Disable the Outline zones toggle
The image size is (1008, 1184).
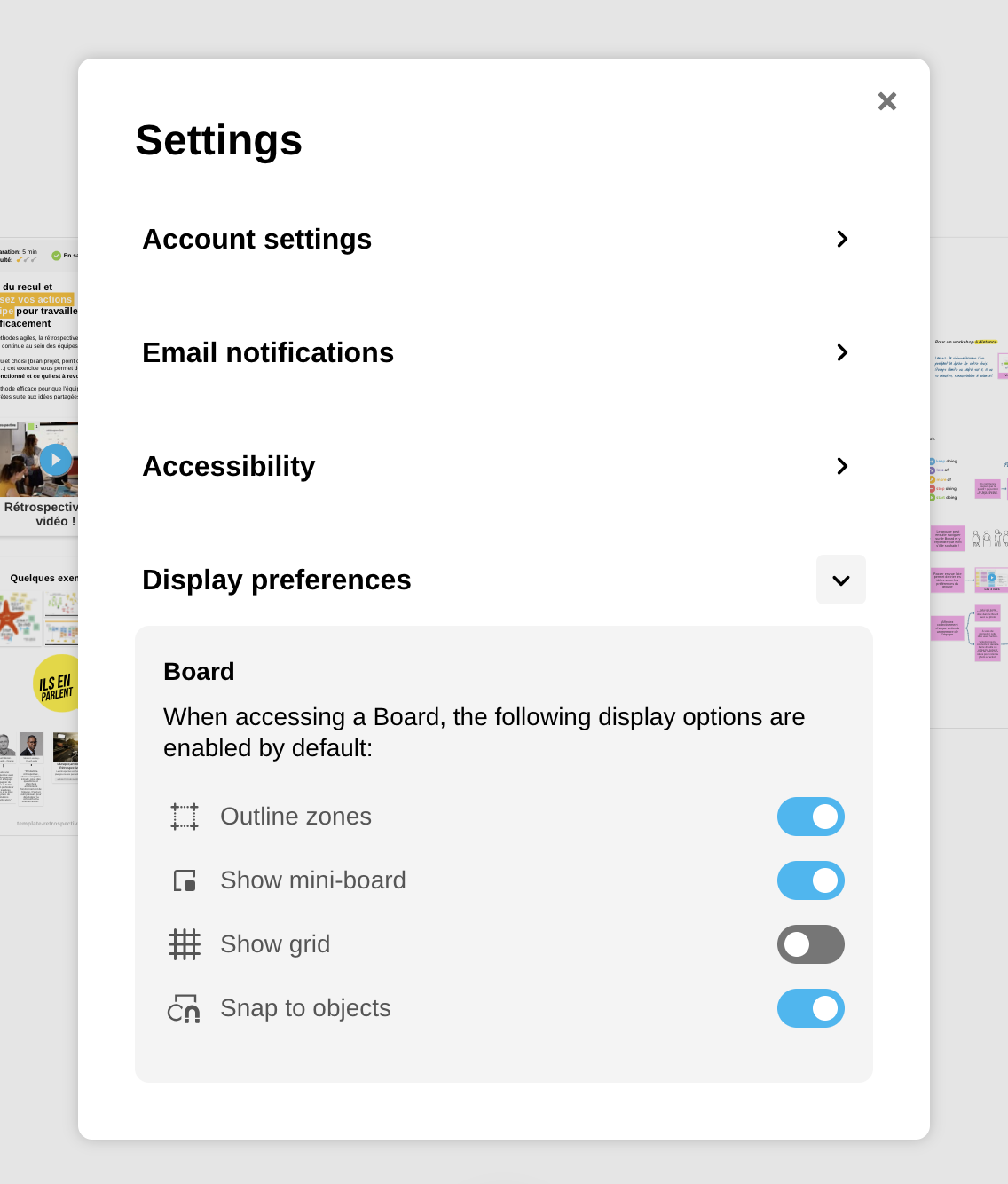pos(810,817)
